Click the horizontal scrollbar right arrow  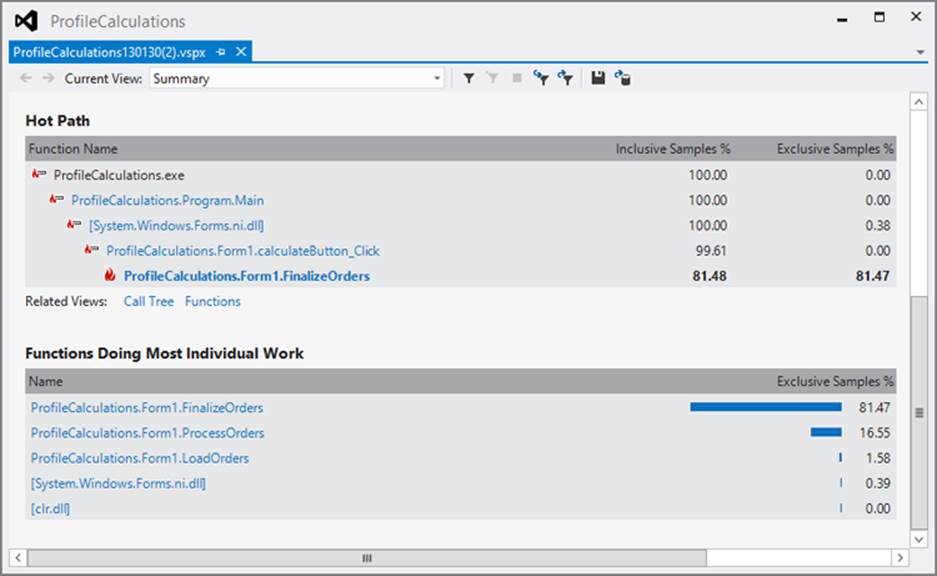click(900, 558)
